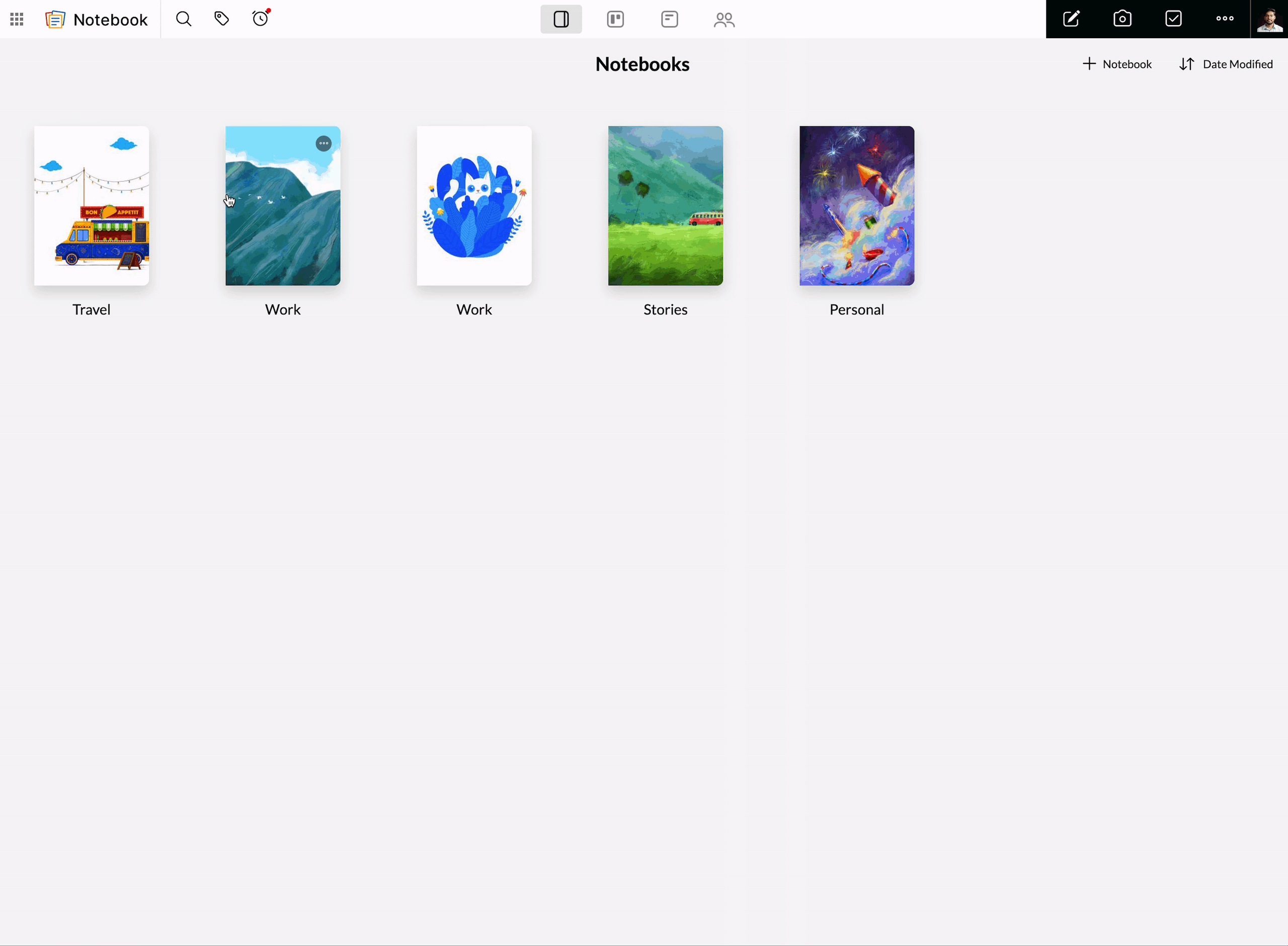Switch to all notes card view
Viewport: 1288px width, 946px height.
point(669,20)
